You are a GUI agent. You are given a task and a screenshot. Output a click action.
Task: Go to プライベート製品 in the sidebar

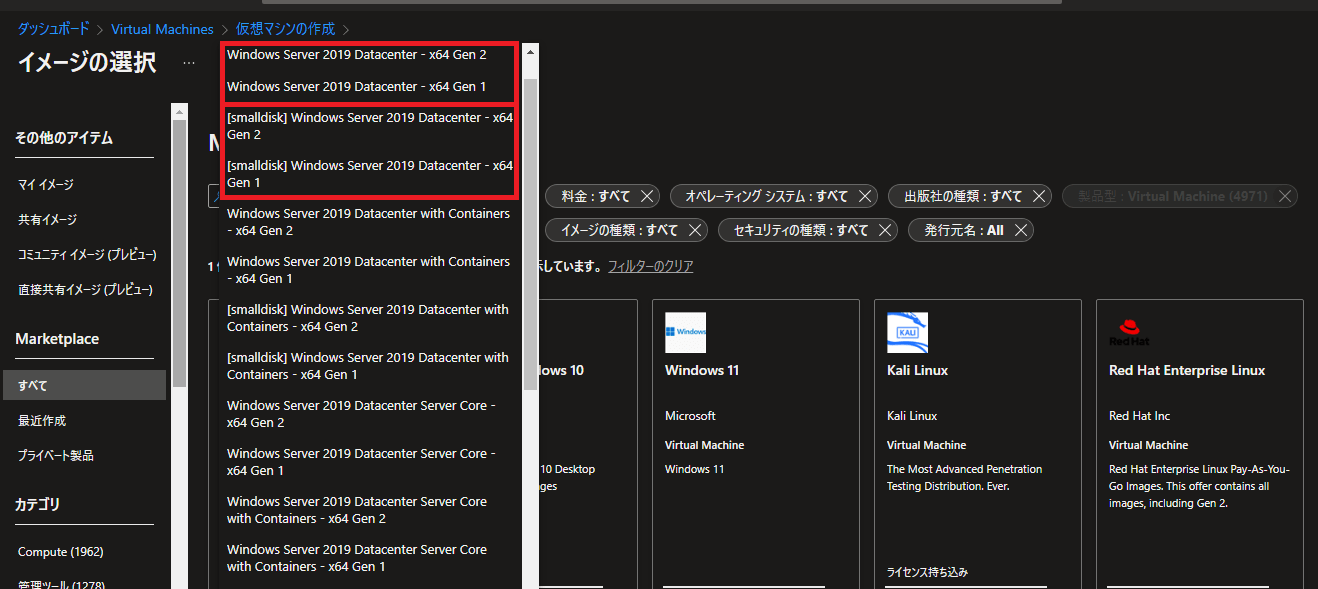pos(56,456)
